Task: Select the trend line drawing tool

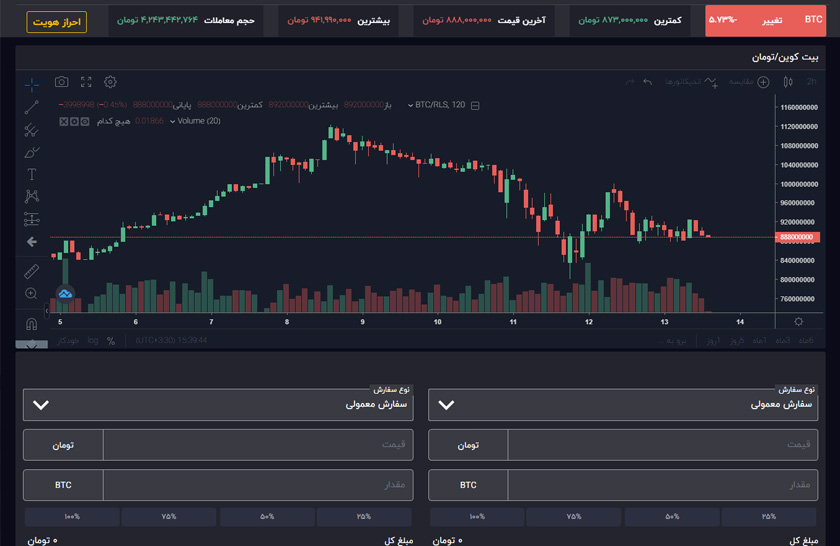Action: [32, 107]
